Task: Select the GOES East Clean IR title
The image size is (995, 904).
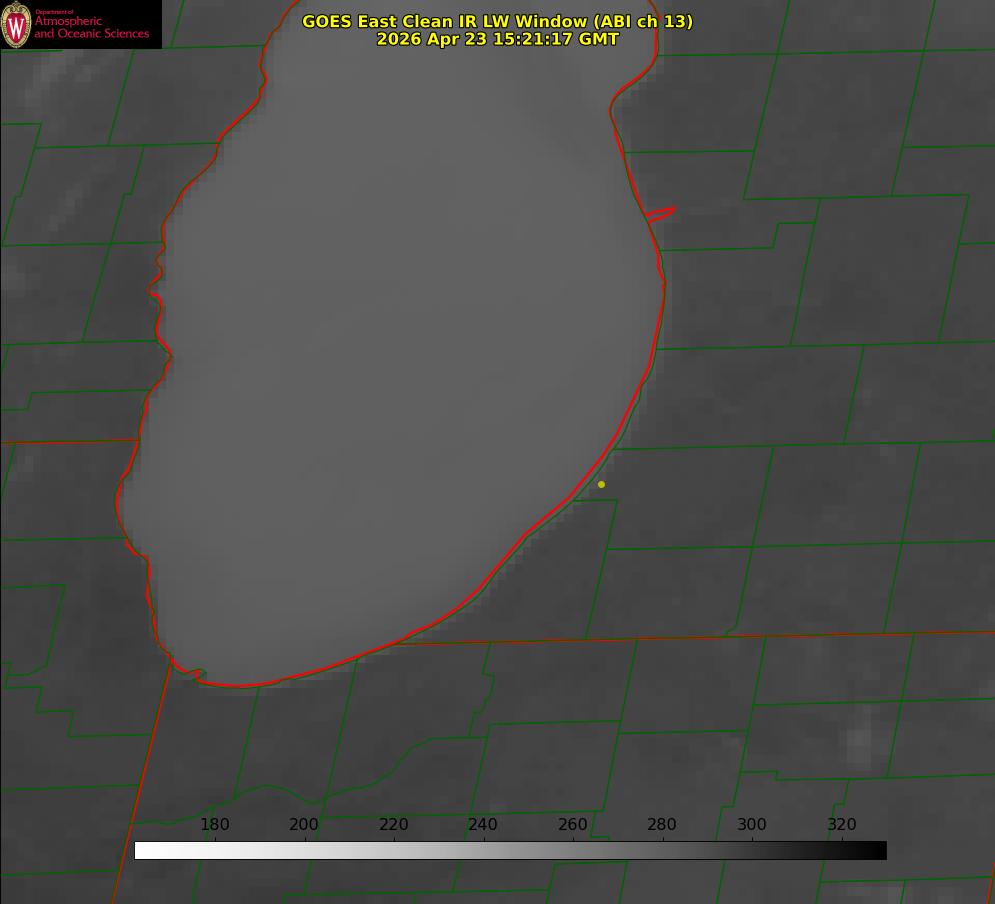Action: pyautogui.click(x=497, y=21)
